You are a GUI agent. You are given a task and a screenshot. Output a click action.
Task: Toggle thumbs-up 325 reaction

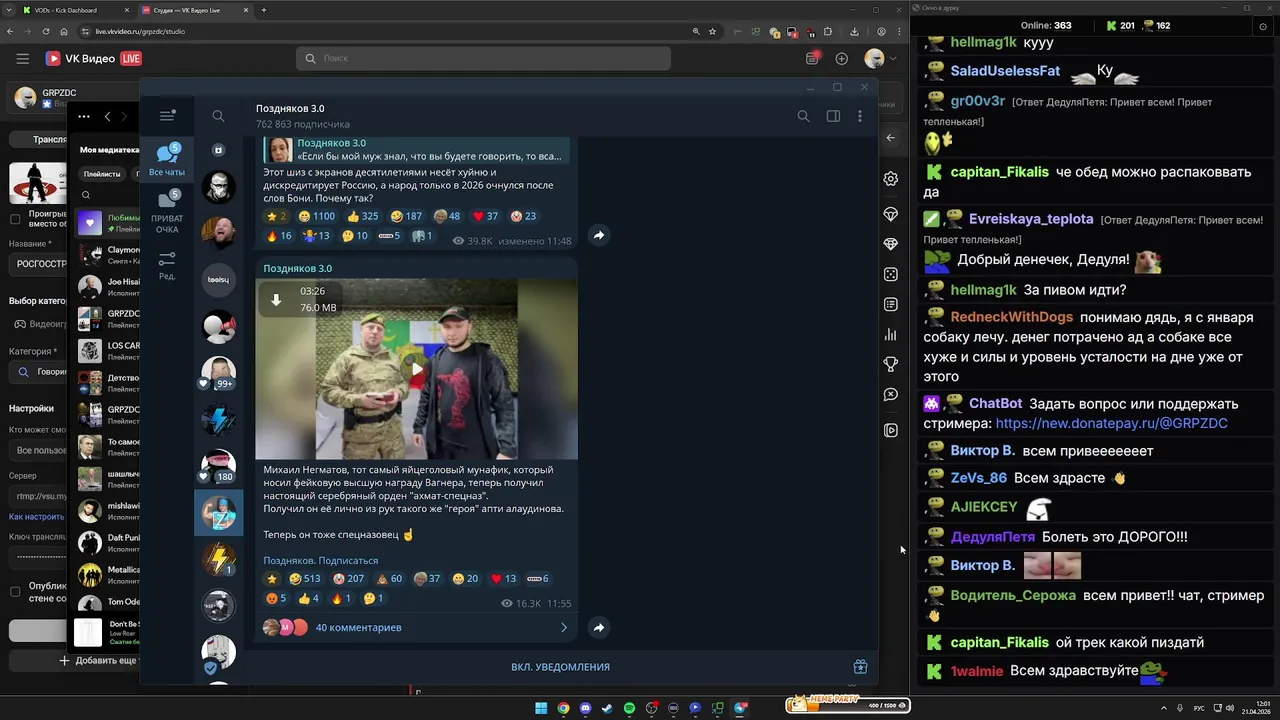[362, 216]
